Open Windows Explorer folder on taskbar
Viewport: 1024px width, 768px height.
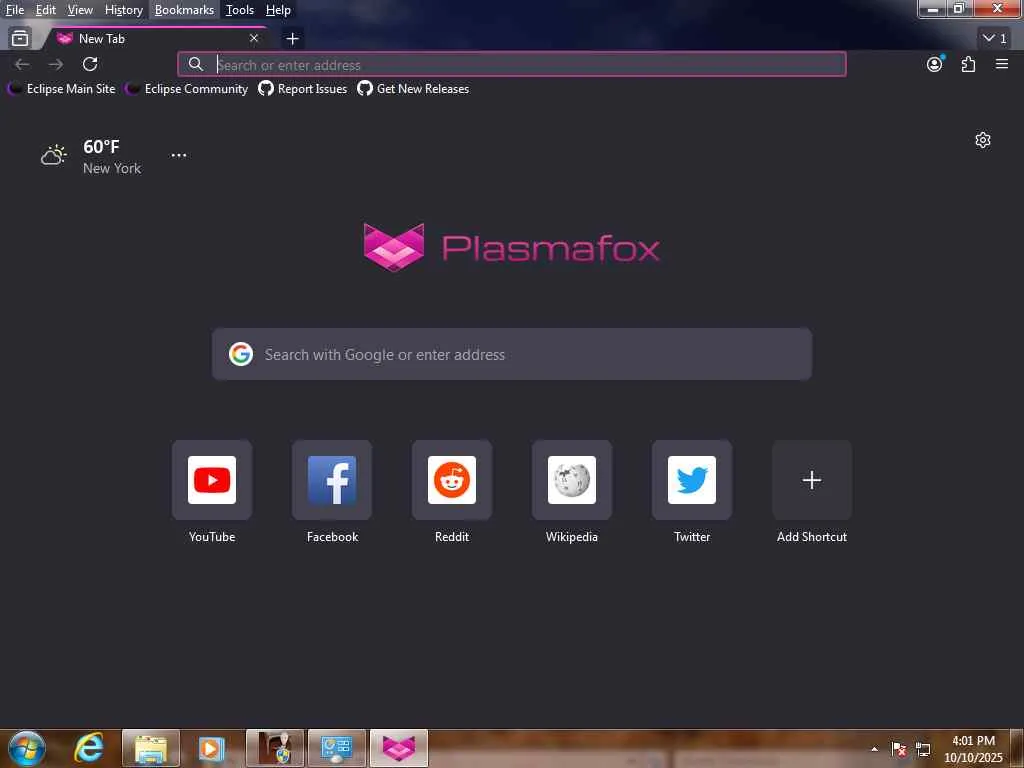(x=151, y=748)
